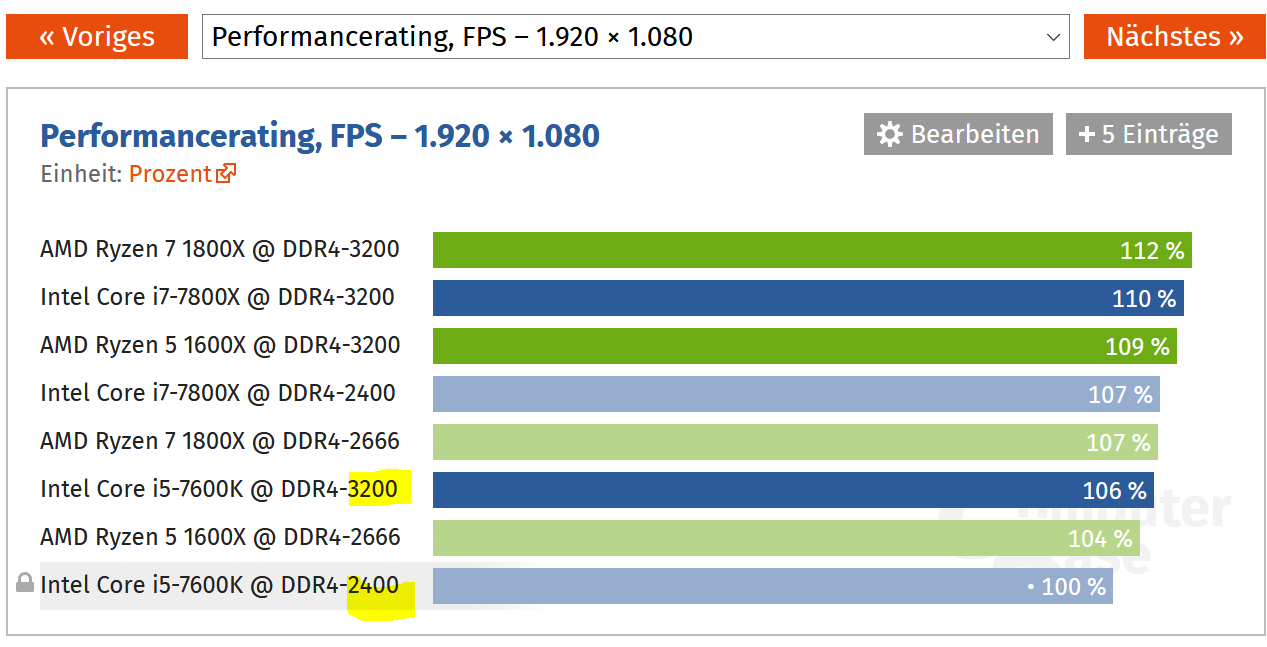The height and width of the screenshot is (647, 1267).
Task: Show more with +5 Einträge button
Action: (x=1149, y=134)
